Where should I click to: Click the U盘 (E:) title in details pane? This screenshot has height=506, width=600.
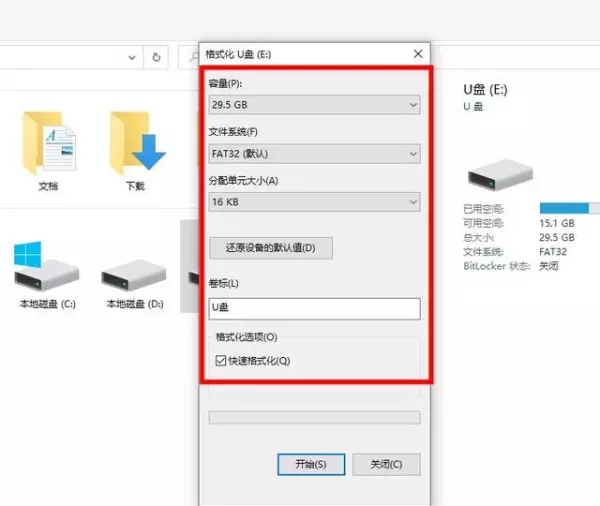[485, 90]
